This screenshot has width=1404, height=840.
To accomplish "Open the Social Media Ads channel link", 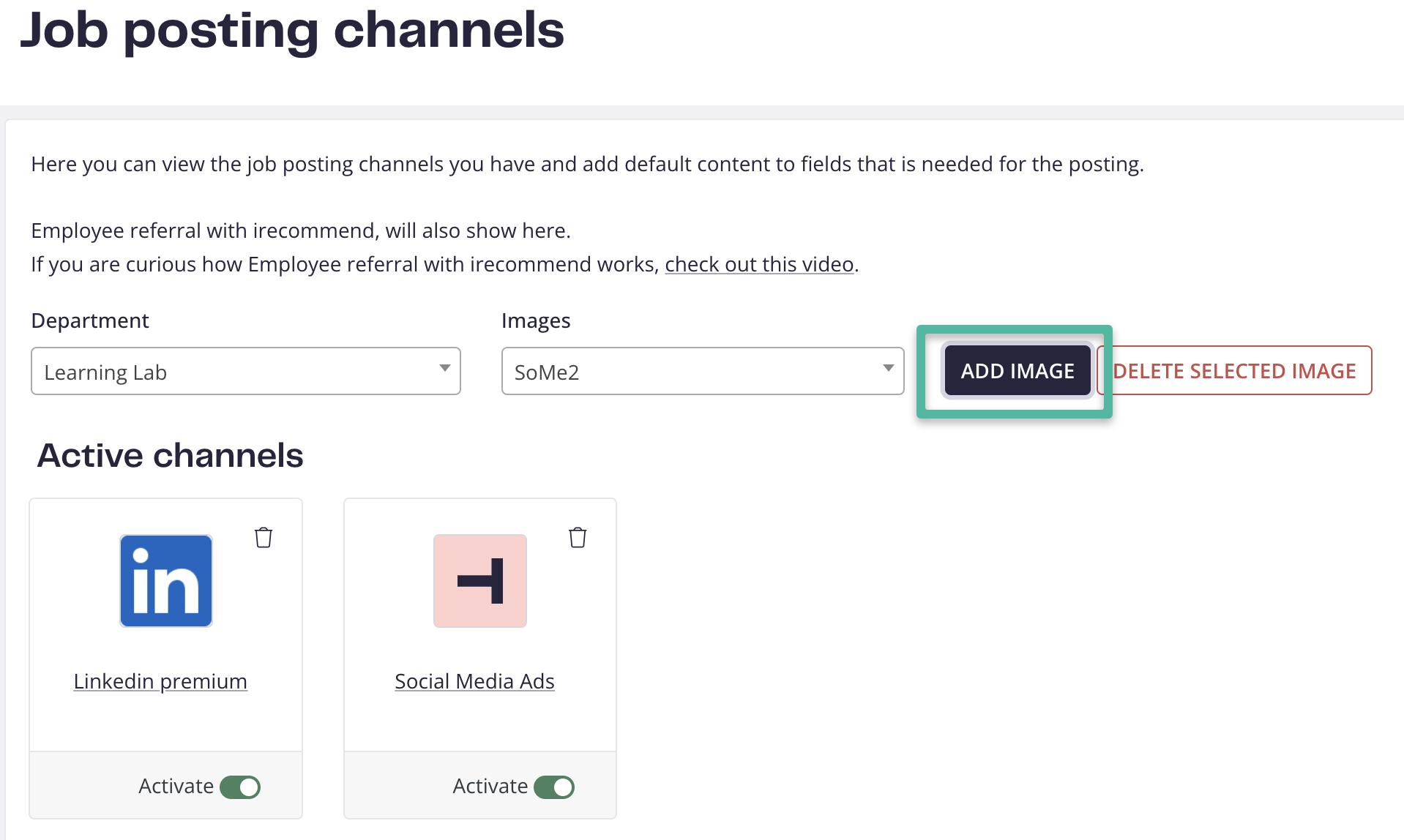I will click(x=474, y=681).
